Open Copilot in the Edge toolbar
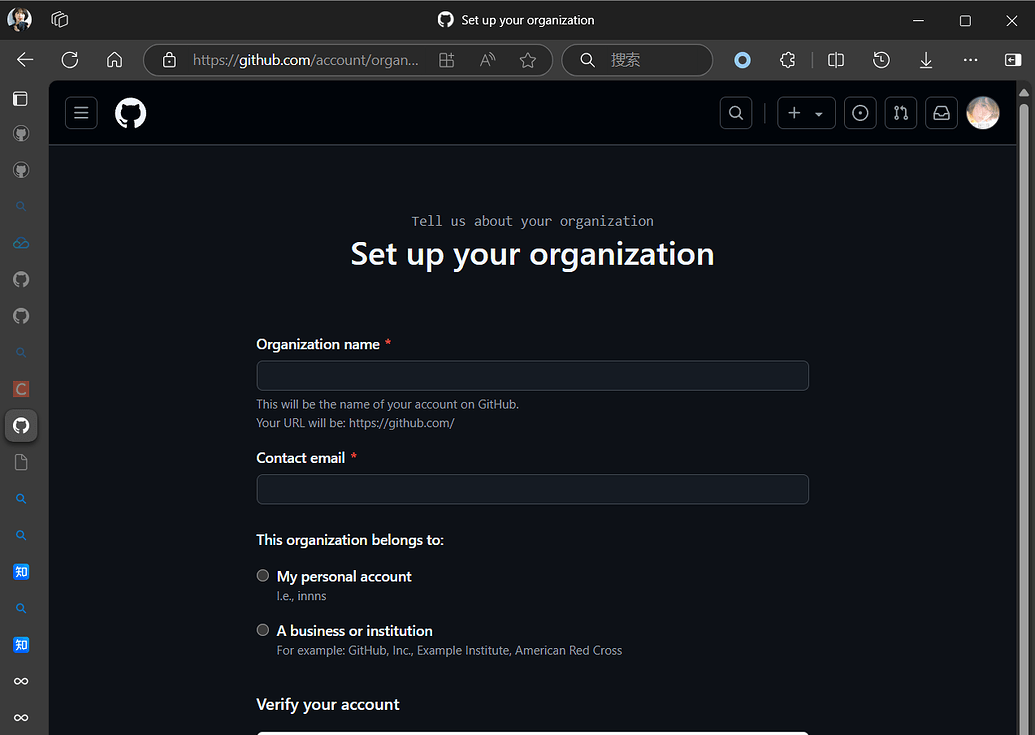 point(742,60)
